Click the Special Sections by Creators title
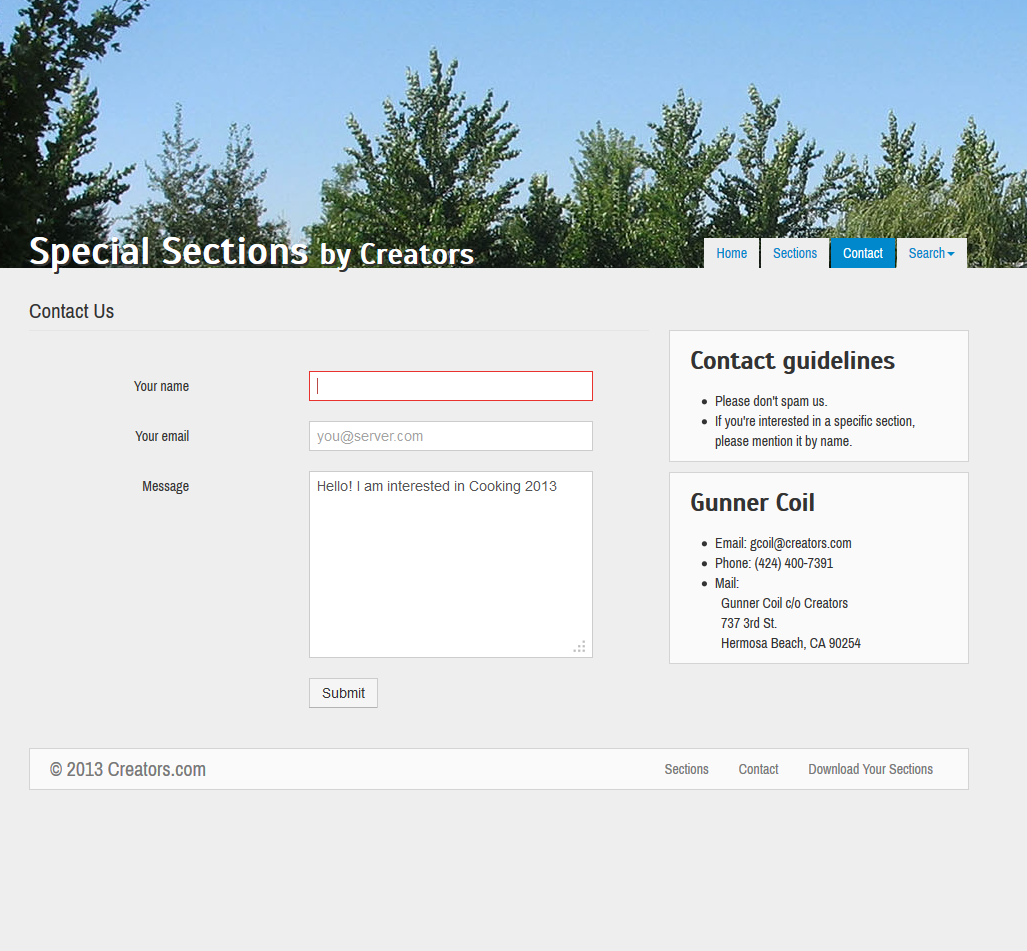 tap(252, 252)
